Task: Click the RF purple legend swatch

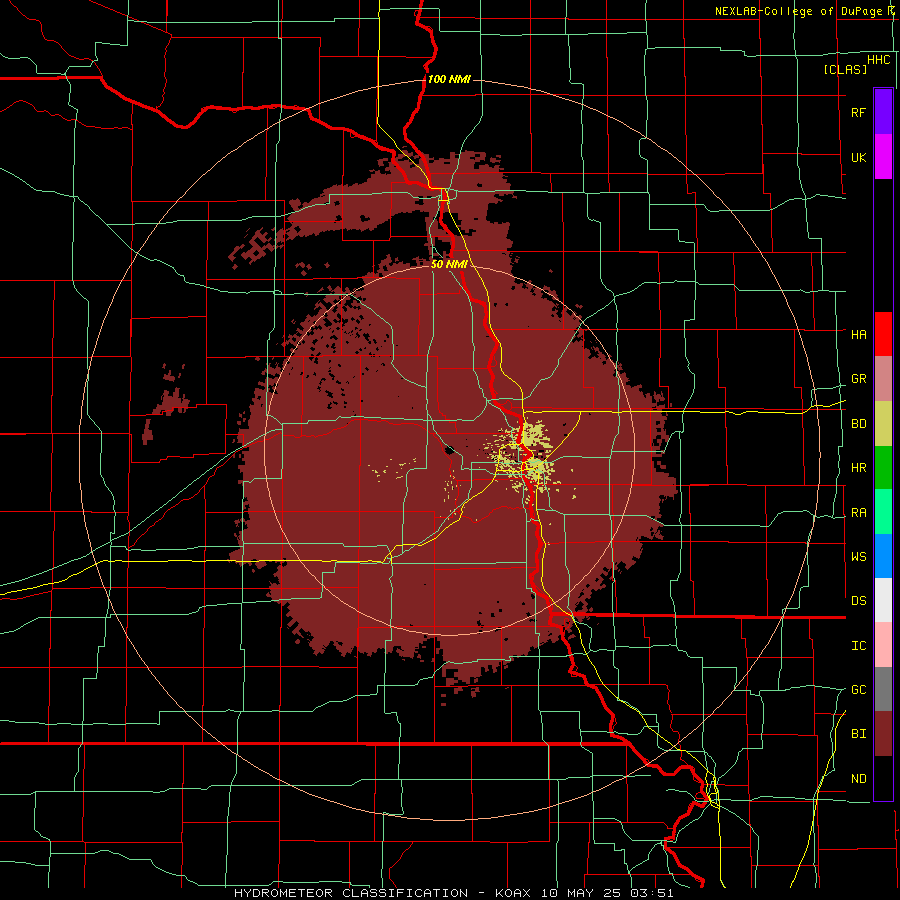Action: [x=883, y=112]
